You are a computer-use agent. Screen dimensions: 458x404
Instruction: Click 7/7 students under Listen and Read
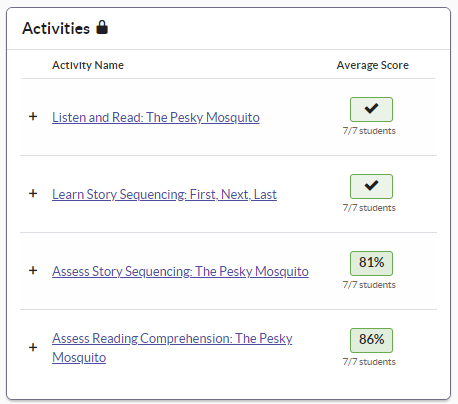(369, 131)
